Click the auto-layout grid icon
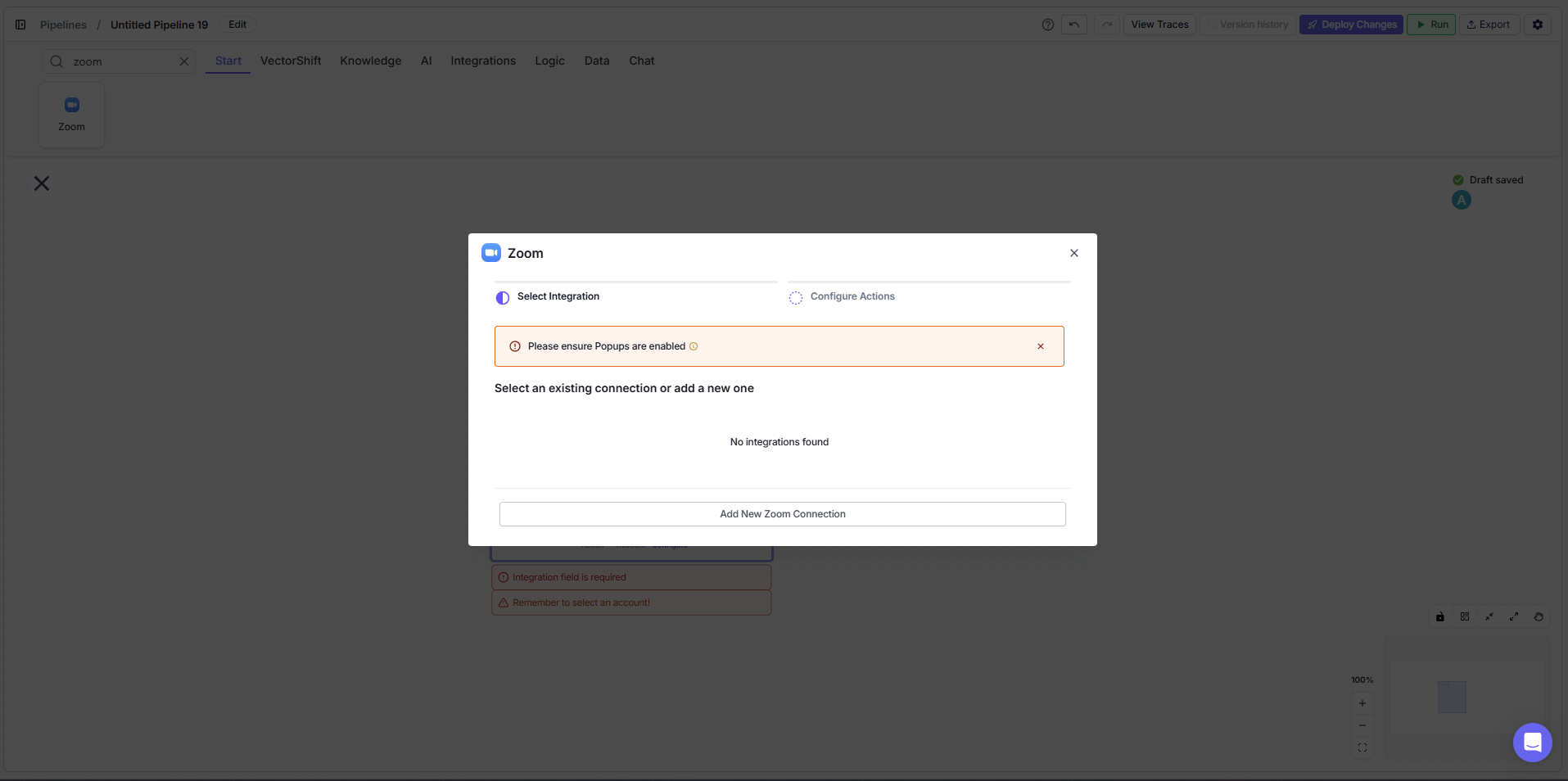This screenshot has width=1568, height=781. (x=1465, y=616)
